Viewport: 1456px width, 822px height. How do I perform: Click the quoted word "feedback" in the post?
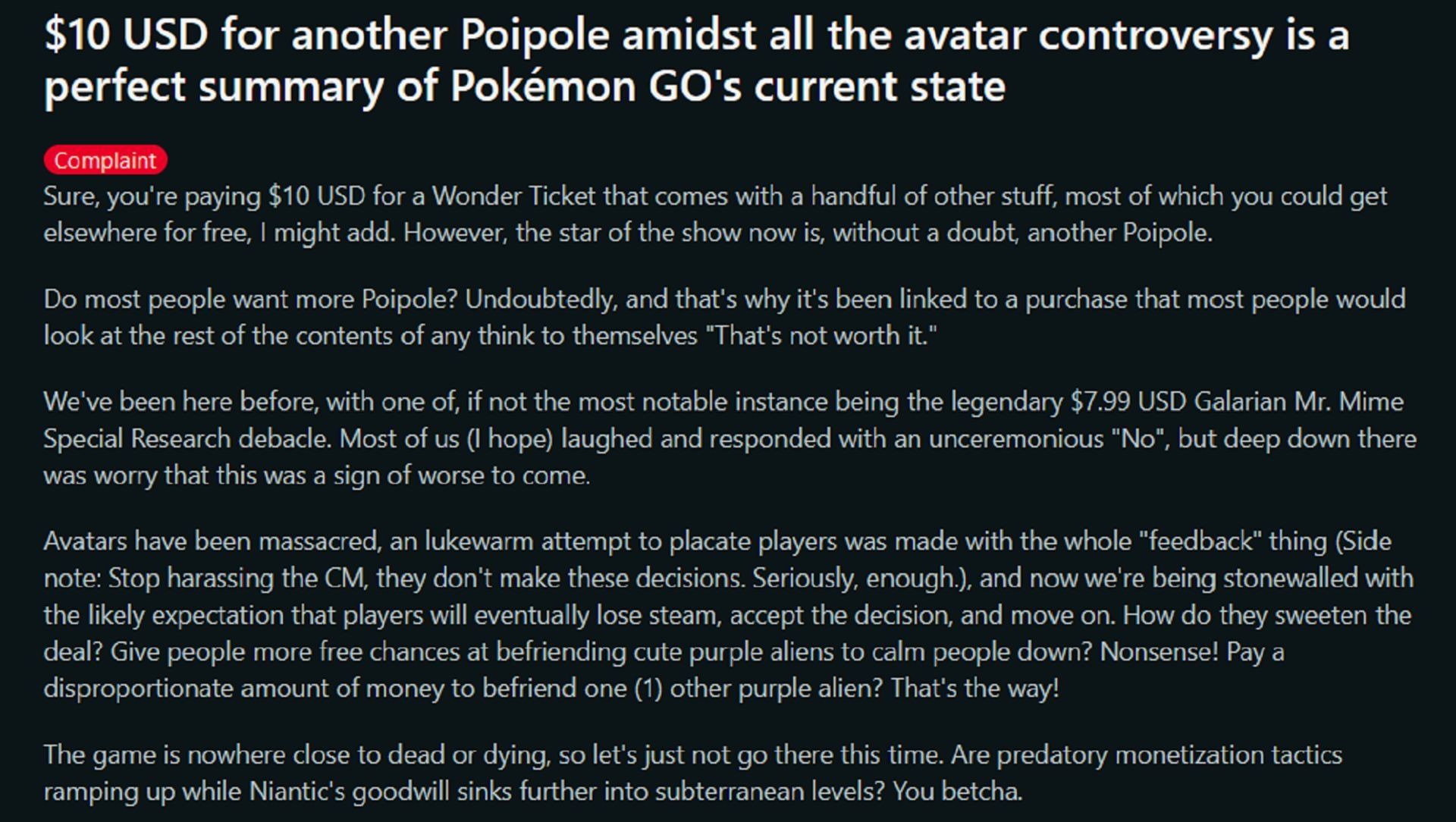[1200, 541]
